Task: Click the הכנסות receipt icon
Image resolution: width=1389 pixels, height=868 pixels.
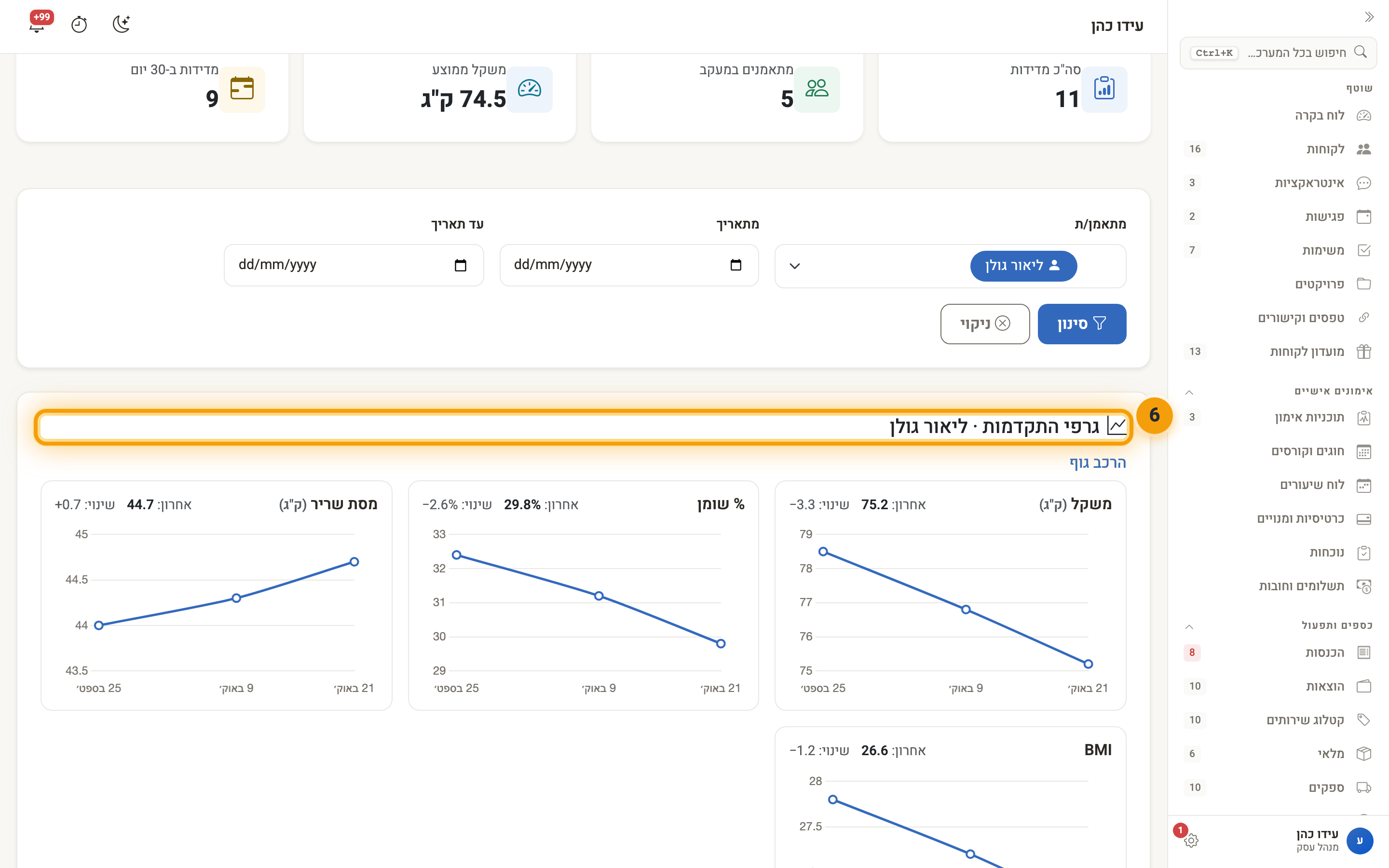Action: pyautogui.click(x=1364, y=653)
